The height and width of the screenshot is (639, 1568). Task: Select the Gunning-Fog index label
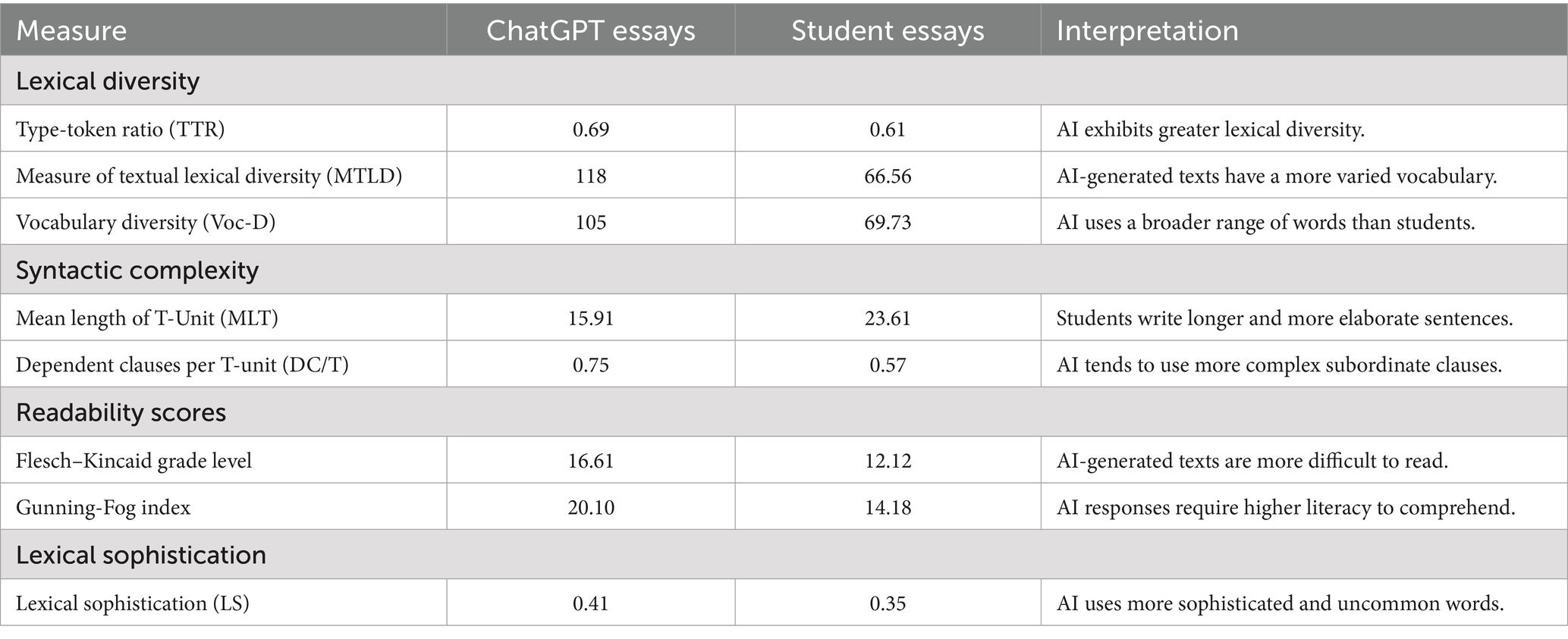point(103,508)
